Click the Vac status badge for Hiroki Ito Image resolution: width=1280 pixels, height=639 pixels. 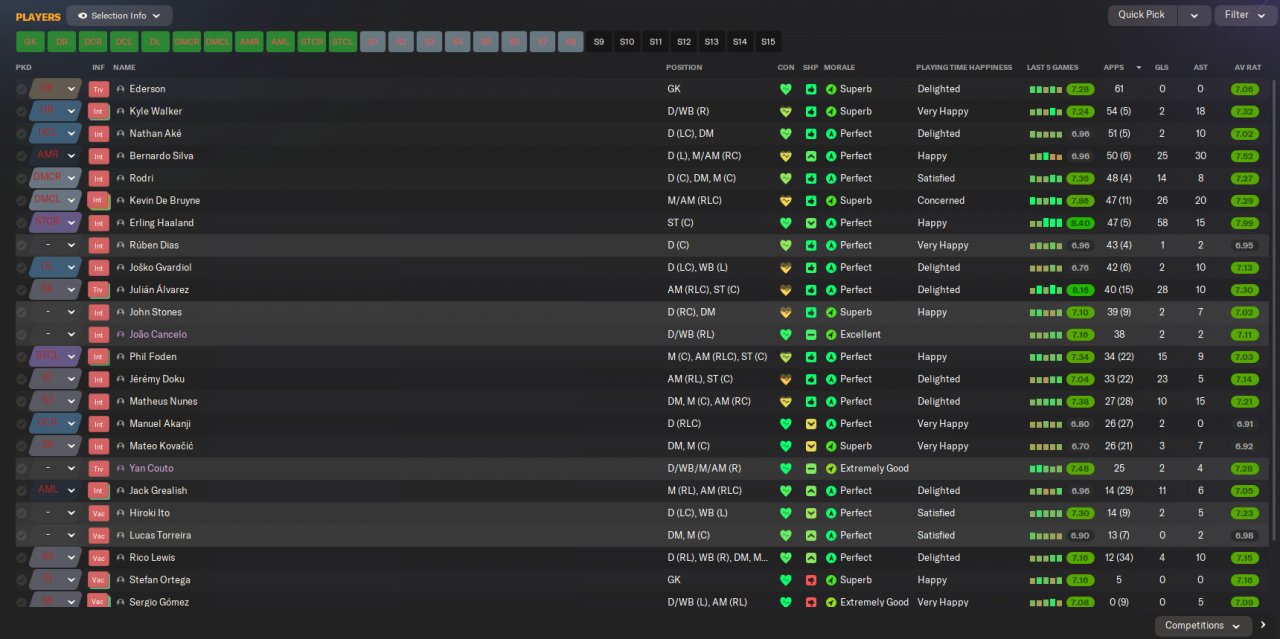(x=98, y=513)
